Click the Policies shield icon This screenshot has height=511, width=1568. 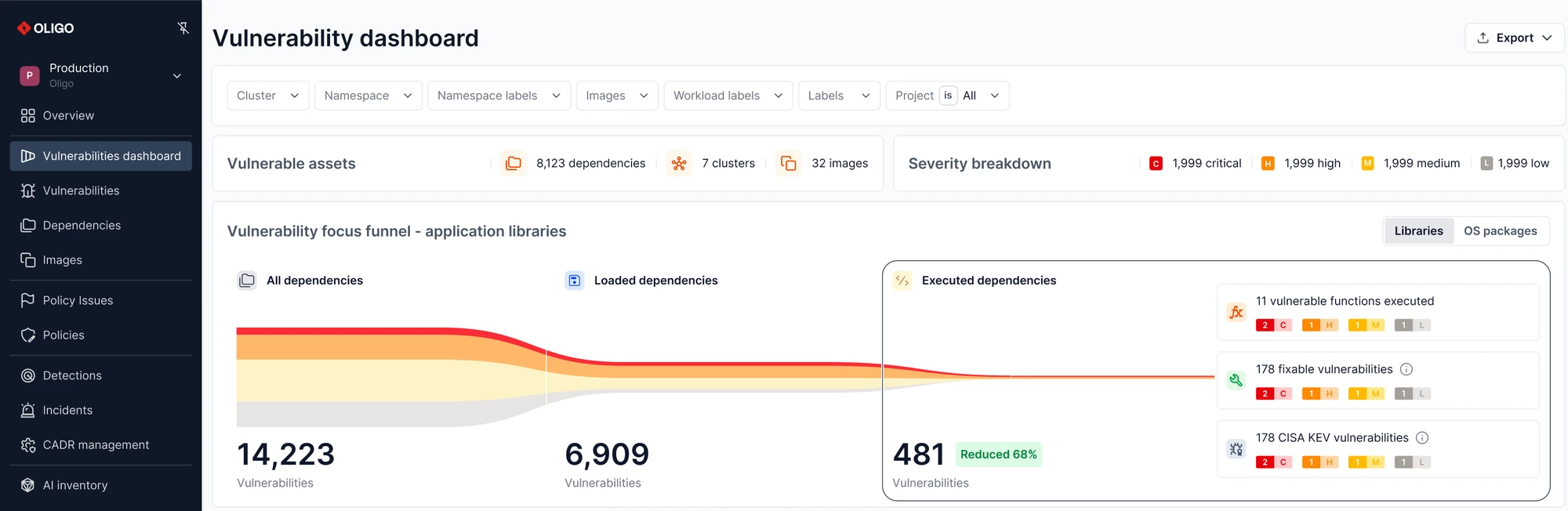coord(28,335)
